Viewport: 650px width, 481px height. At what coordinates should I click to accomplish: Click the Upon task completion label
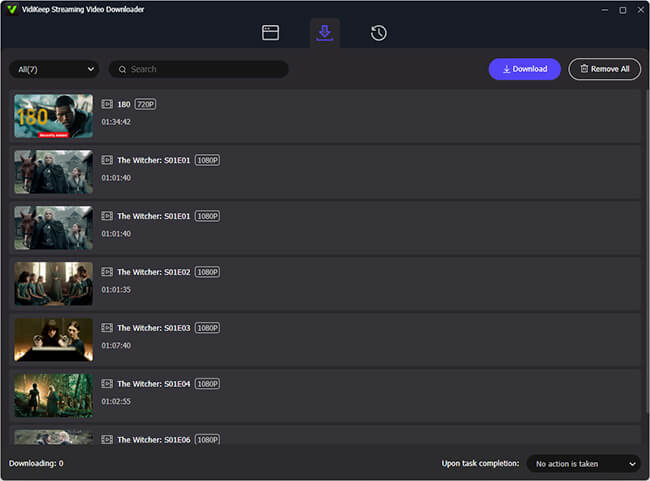(x=480, y=463)
